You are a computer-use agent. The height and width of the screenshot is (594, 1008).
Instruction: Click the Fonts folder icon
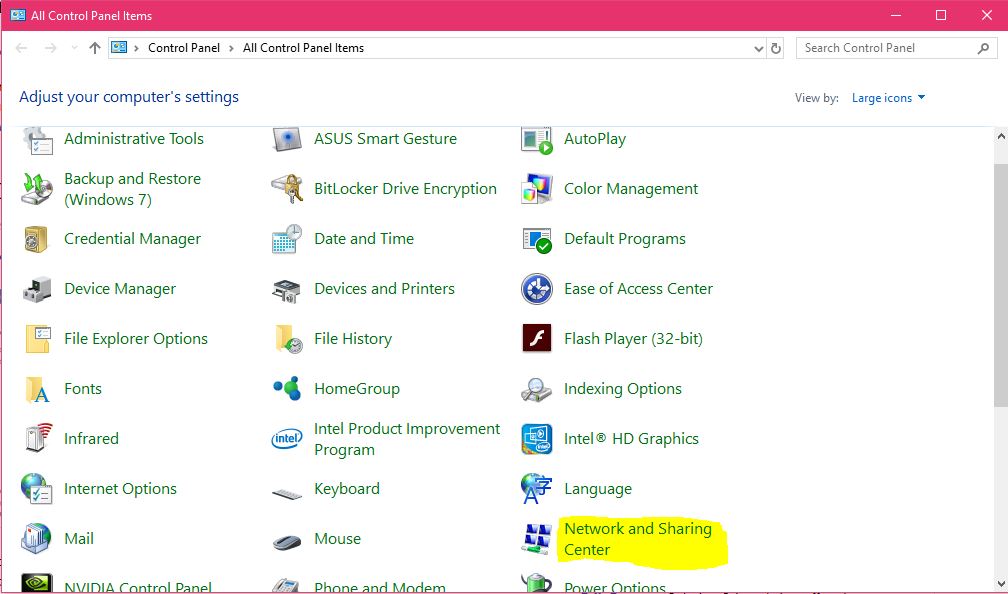click(37, 389)
